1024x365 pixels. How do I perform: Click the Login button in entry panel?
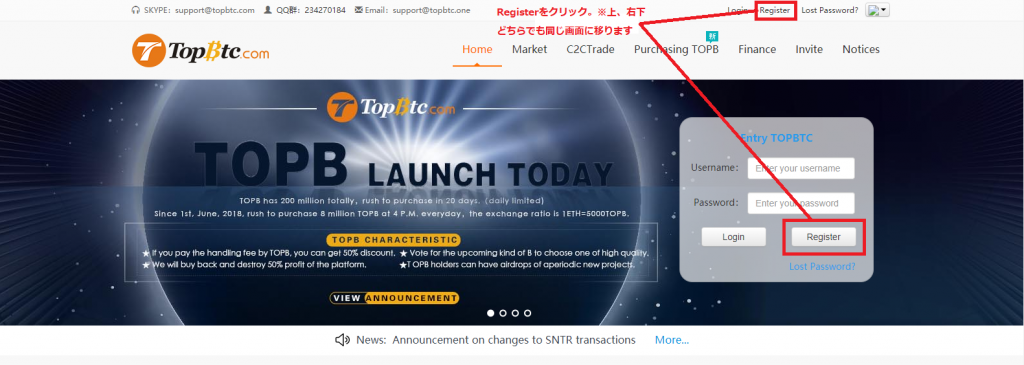(x=733, y=237)
